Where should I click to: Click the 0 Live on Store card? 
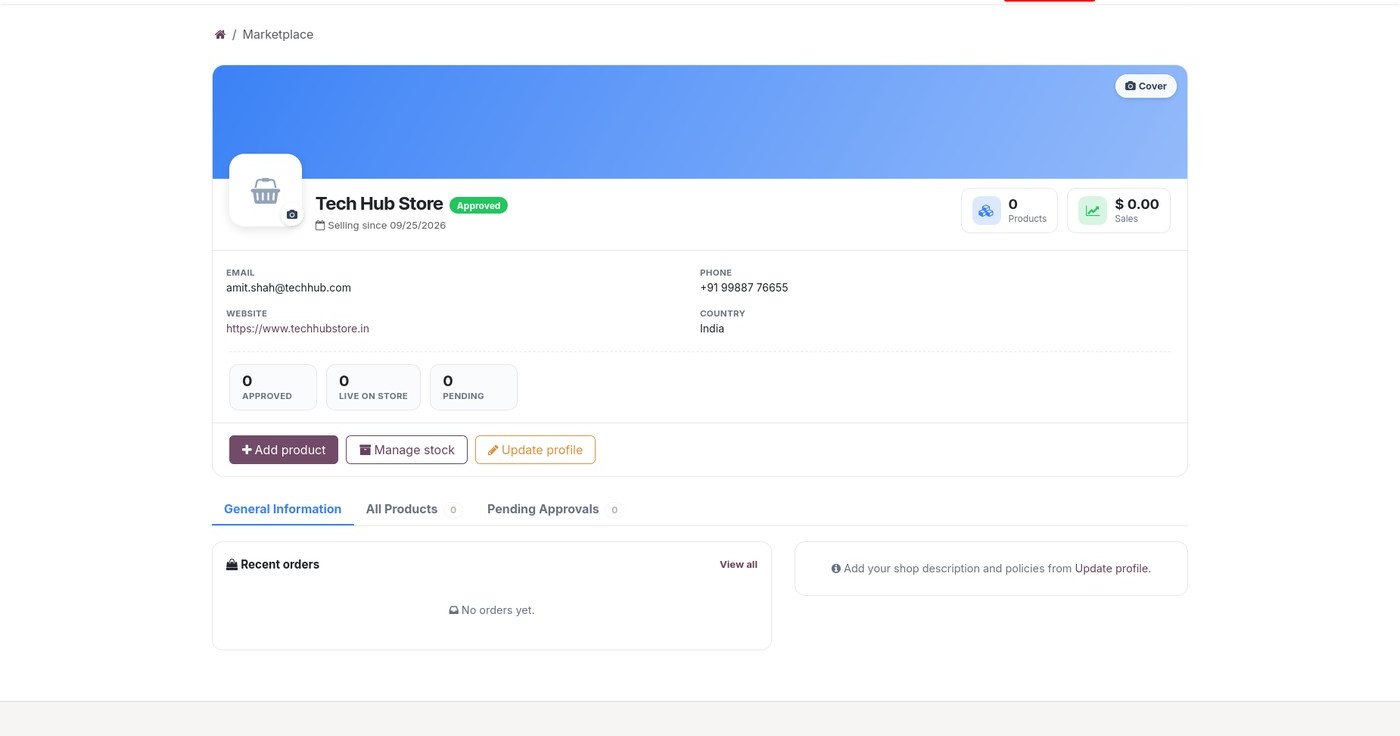(373, 387)
